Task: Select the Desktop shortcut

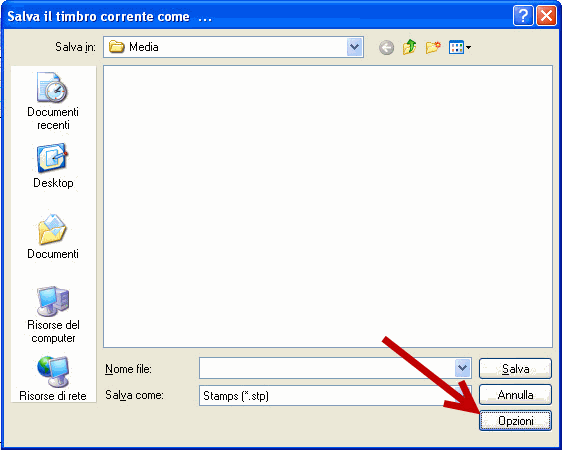Action: tap(53, 166)
